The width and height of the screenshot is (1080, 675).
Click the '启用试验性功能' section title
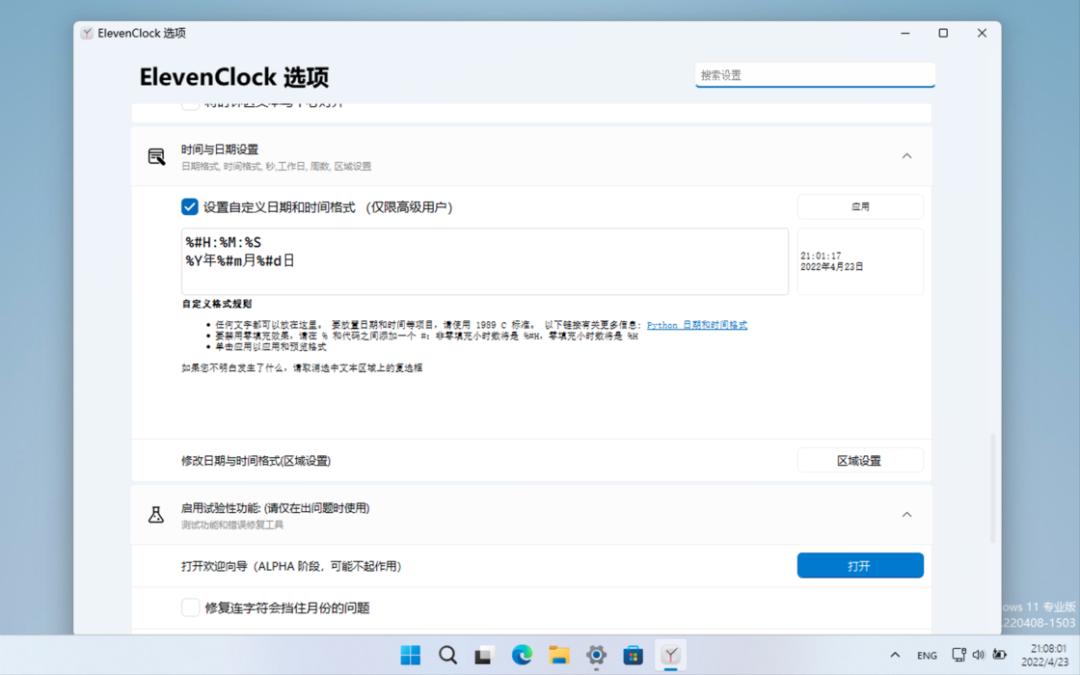(x=276, y=508)
